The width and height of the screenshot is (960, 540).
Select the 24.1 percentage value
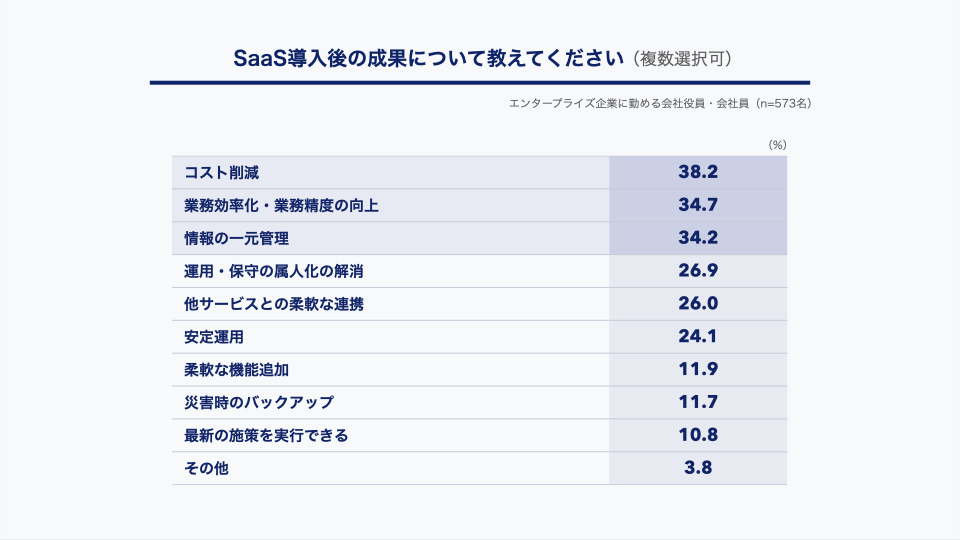[x=698, y=336]
